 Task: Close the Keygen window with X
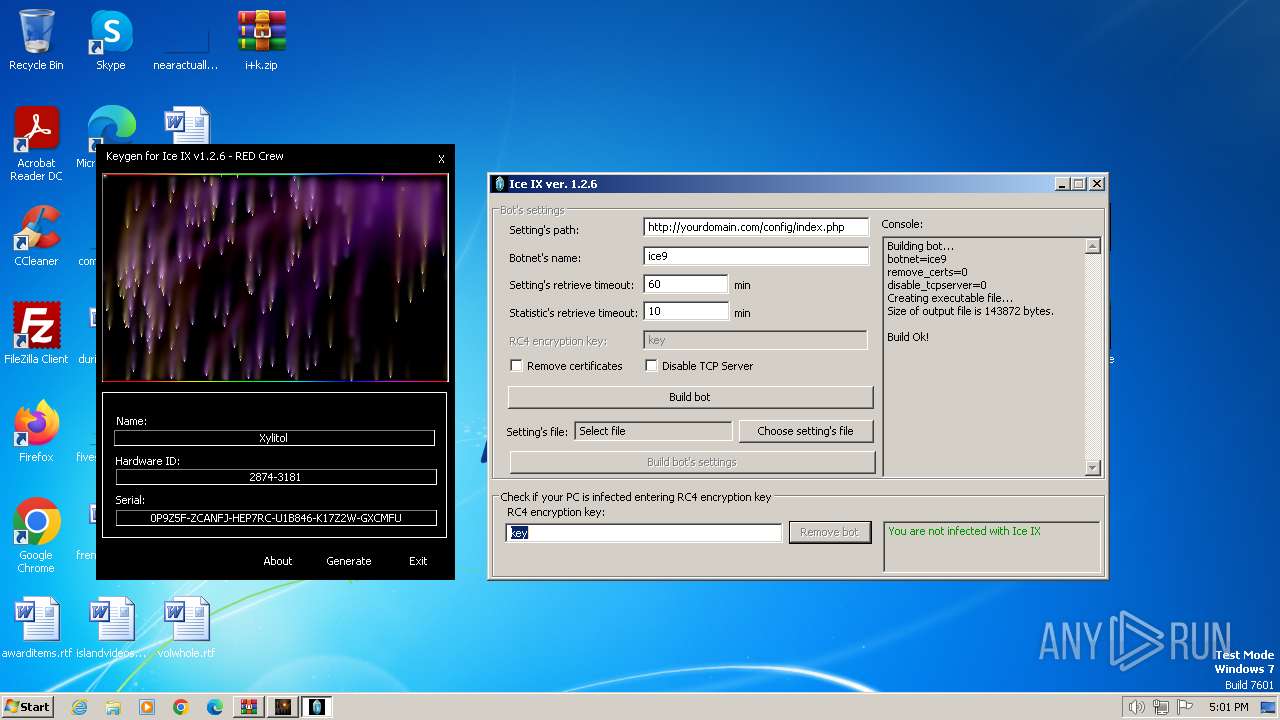point(441,159)
